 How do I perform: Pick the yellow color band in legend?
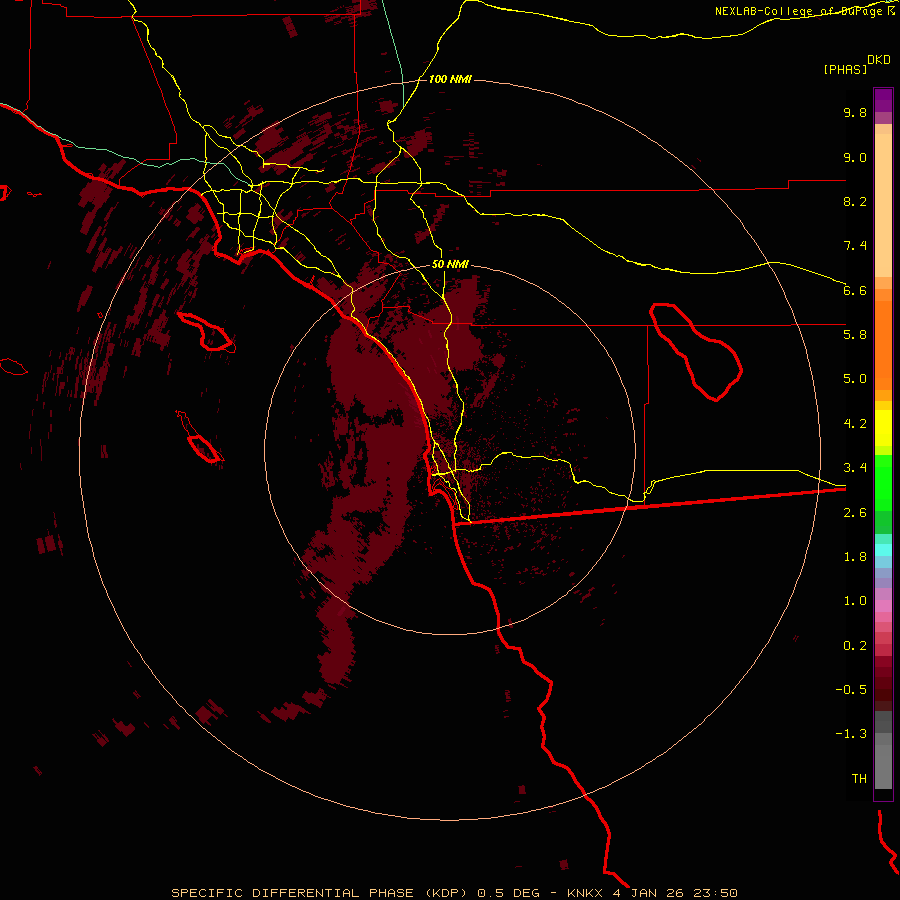pos(883,428)
